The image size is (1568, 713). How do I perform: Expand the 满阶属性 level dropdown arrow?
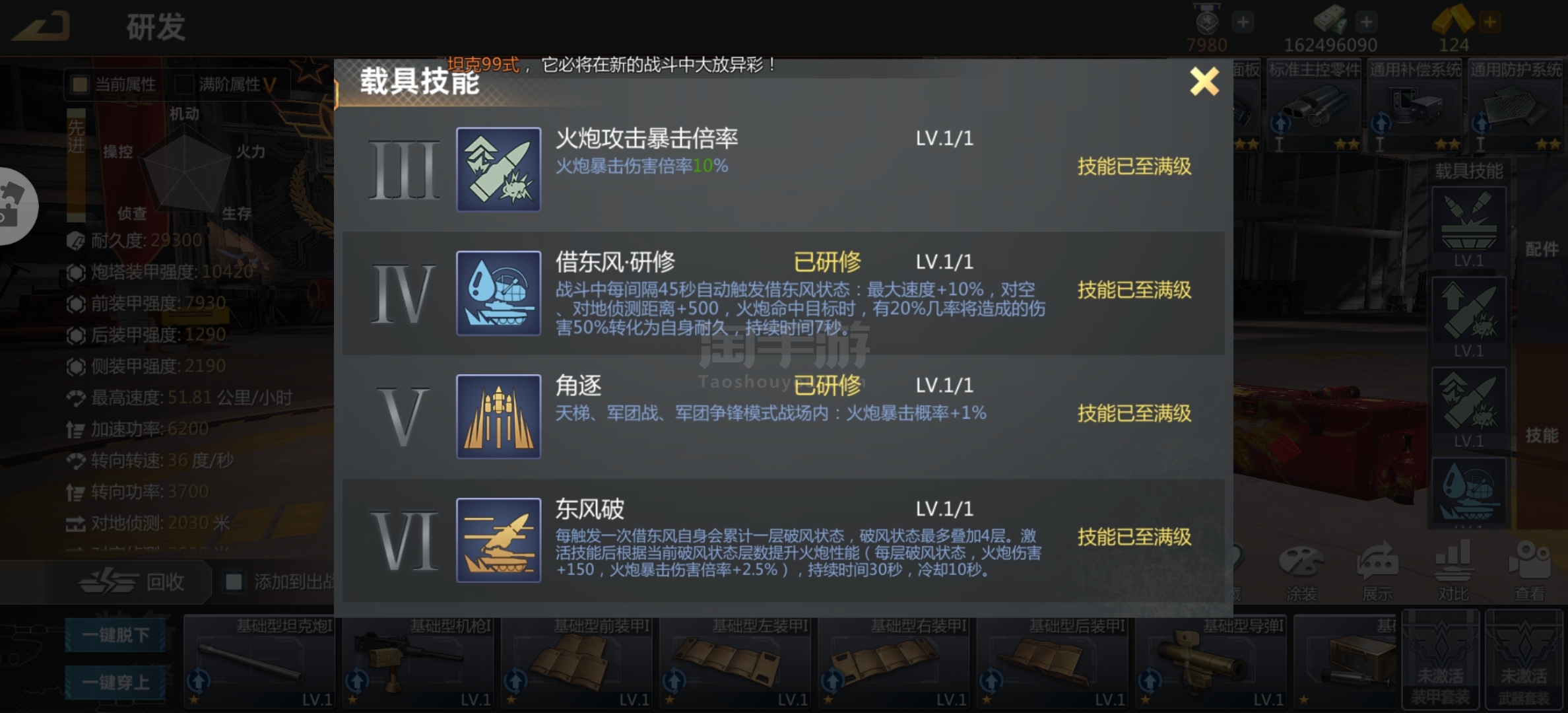click(x=269, y=85)
